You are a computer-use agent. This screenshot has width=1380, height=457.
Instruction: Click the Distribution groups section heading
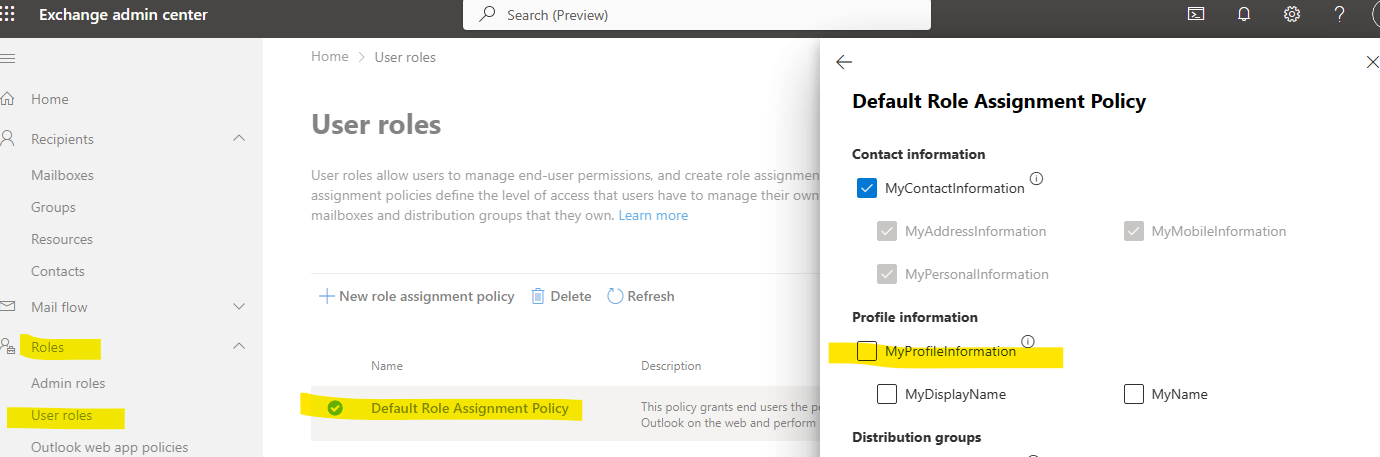(917, 437)
